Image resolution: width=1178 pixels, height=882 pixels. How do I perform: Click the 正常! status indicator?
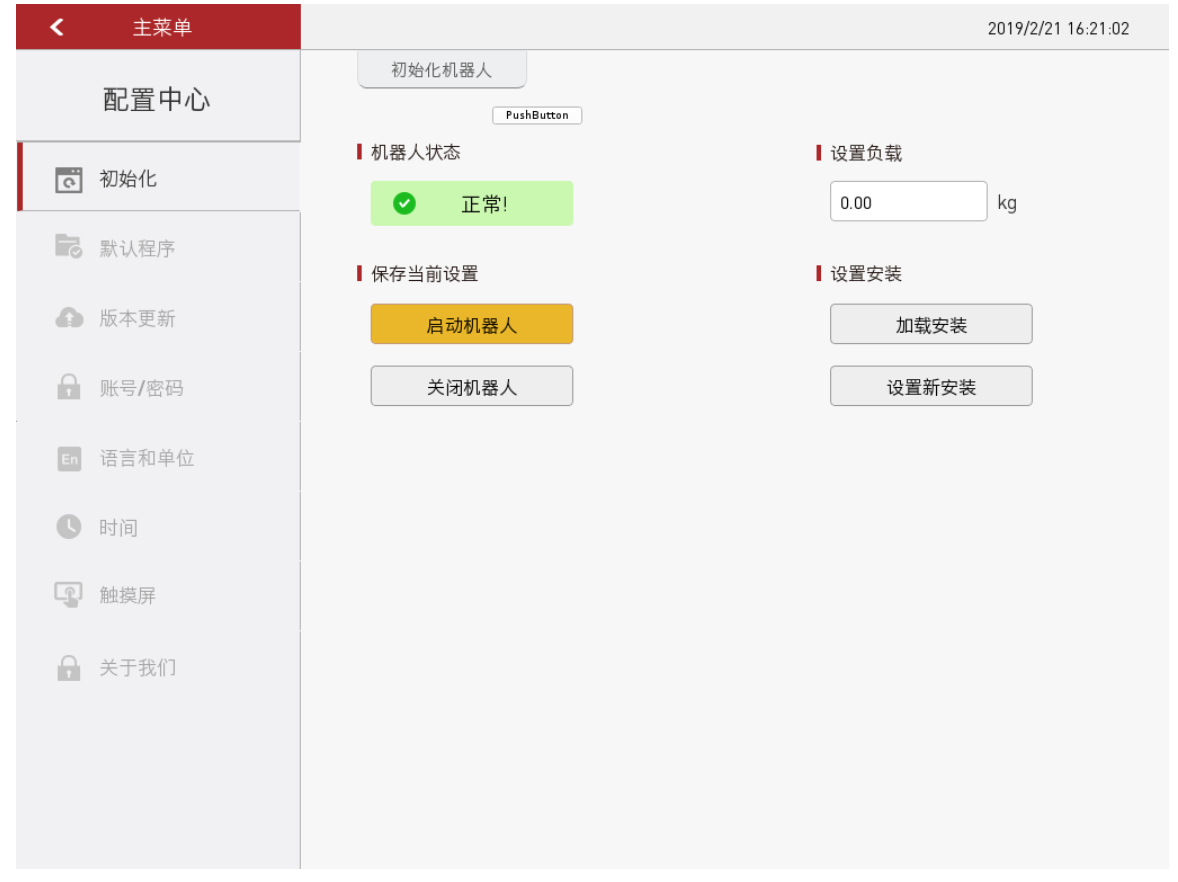[x=472, y=203]
